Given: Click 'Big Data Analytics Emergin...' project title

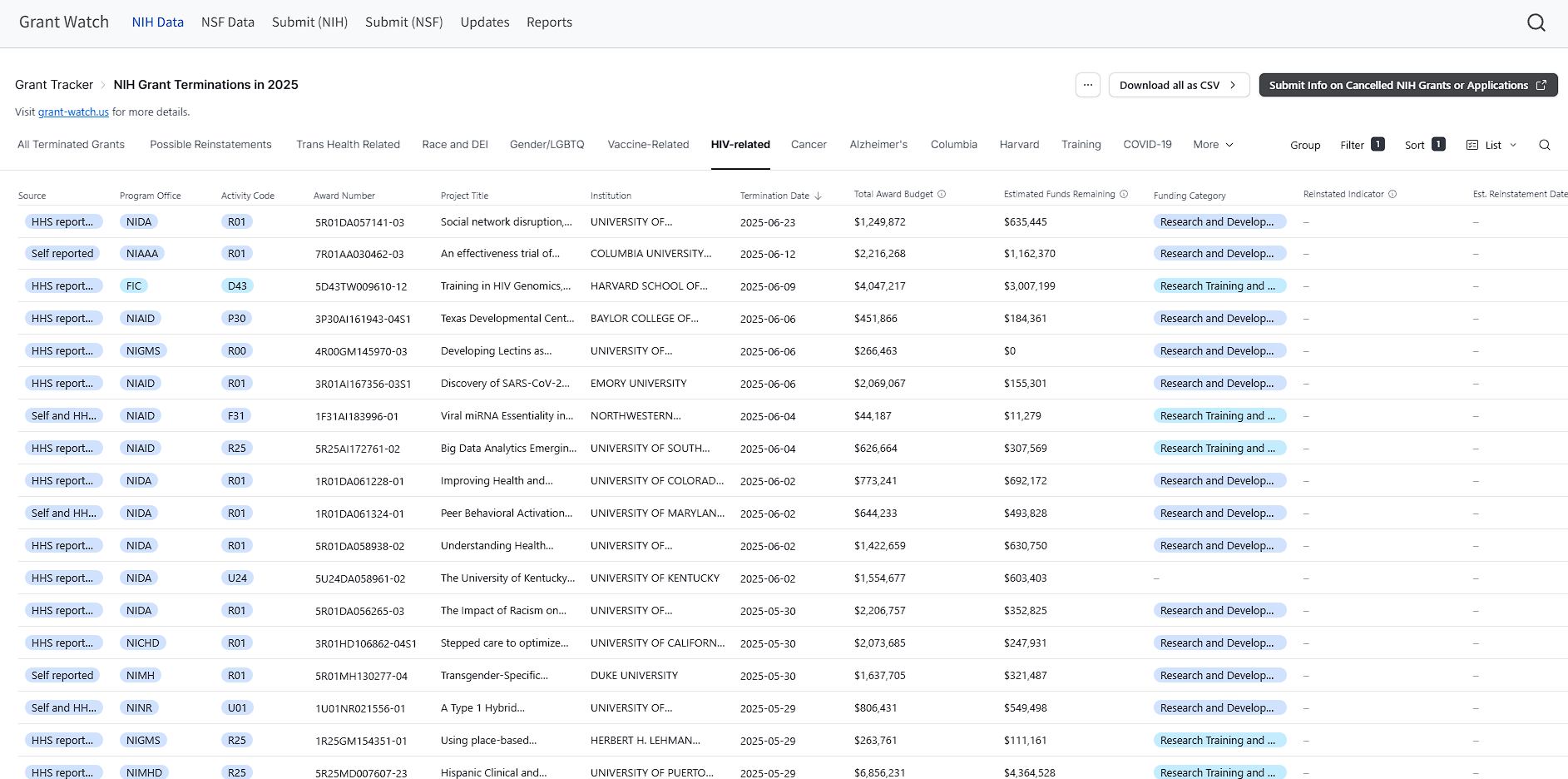Looking at the screenshot, I should coord(508,448).
